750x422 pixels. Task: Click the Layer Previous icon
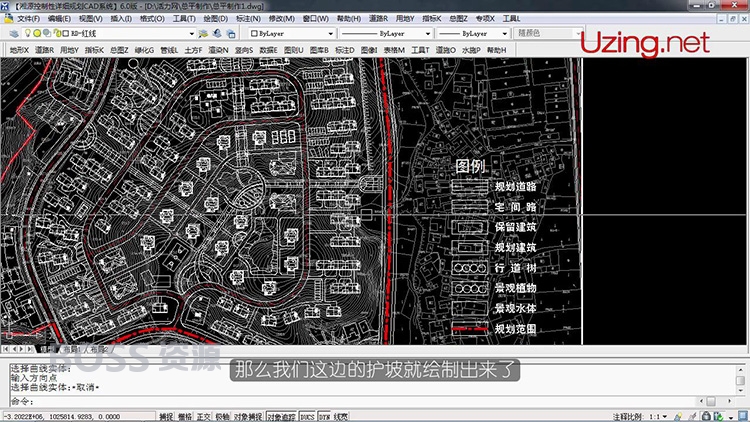217,33
